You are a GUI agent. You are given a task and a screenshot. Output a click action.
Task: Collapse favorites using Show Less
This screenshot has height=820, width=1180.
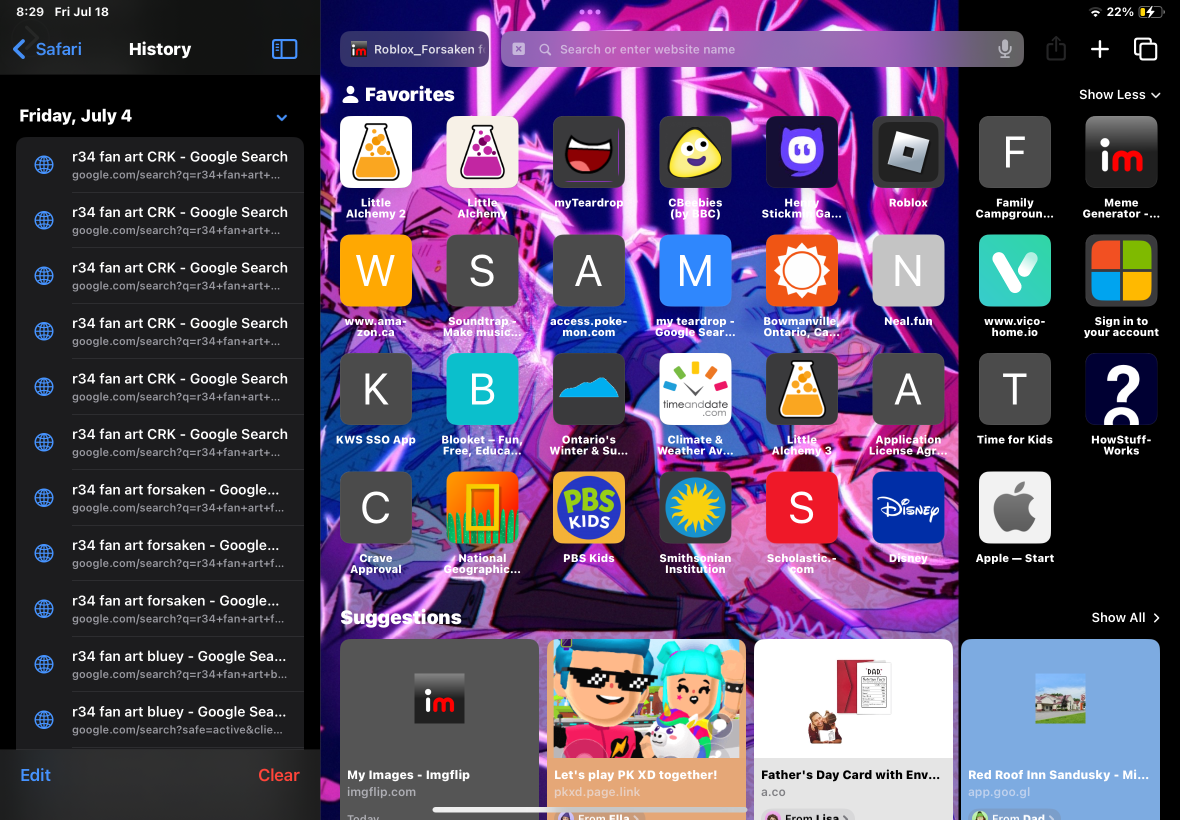[1119, 95]
